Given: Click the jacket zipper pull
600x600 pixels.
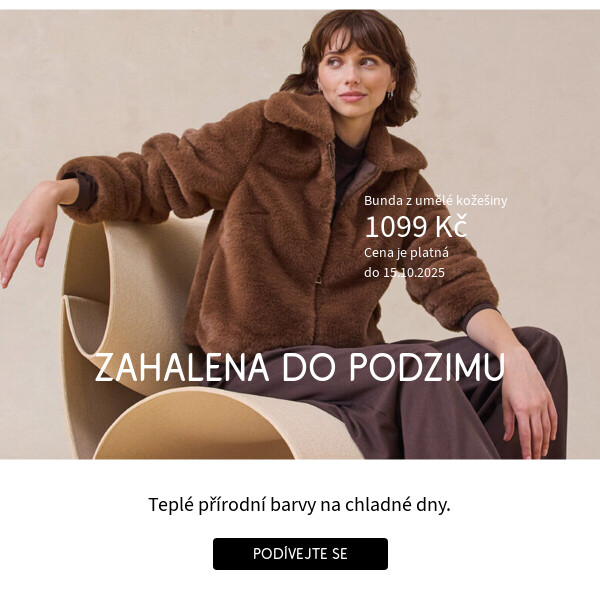Looking at the screenshot, I should point(317,280).
